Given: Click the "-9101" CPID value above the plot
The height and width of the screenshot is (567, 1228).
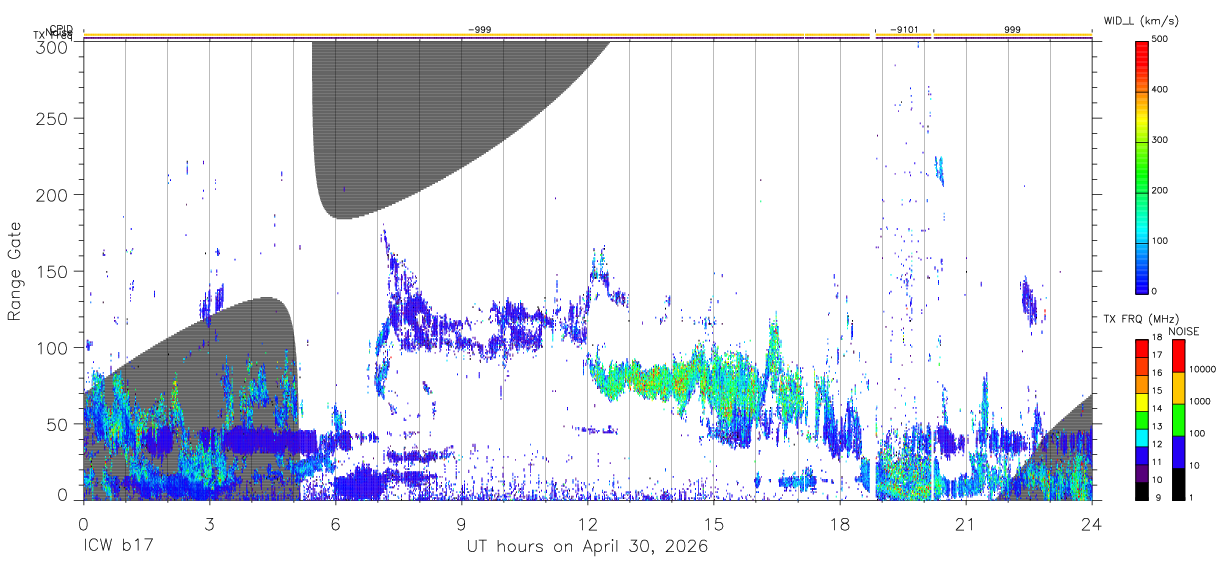Looking at the screenshot, I should 904,30.
